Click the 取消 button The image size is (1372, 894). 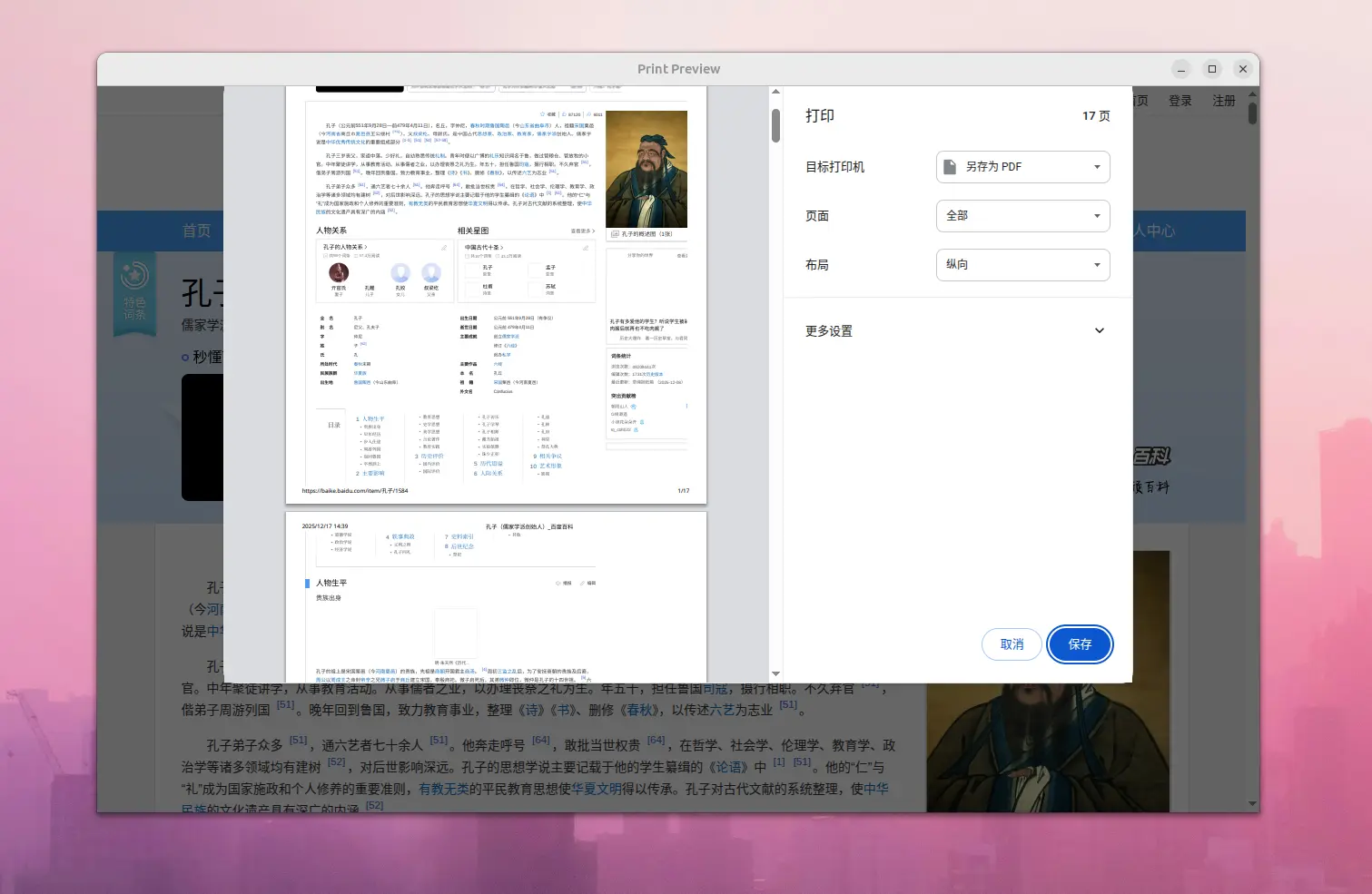1012,644
